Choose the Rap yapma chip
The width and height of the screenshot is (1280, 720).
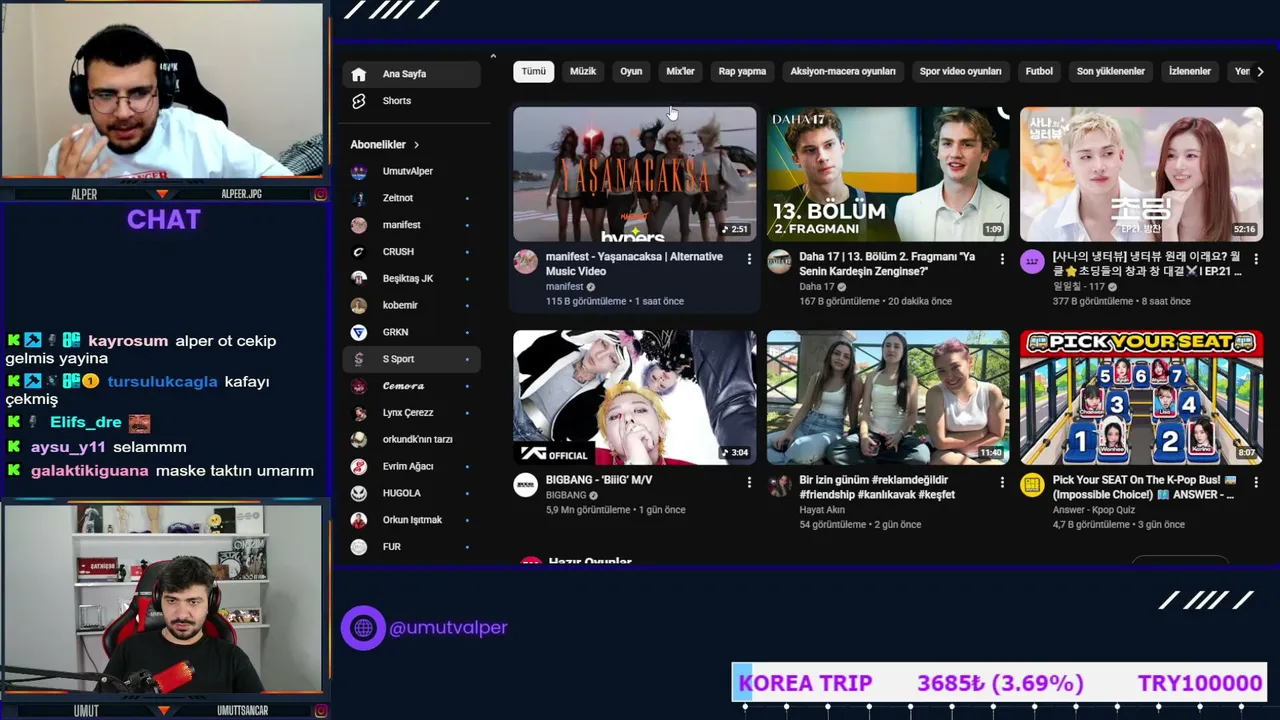pos(742,72)
